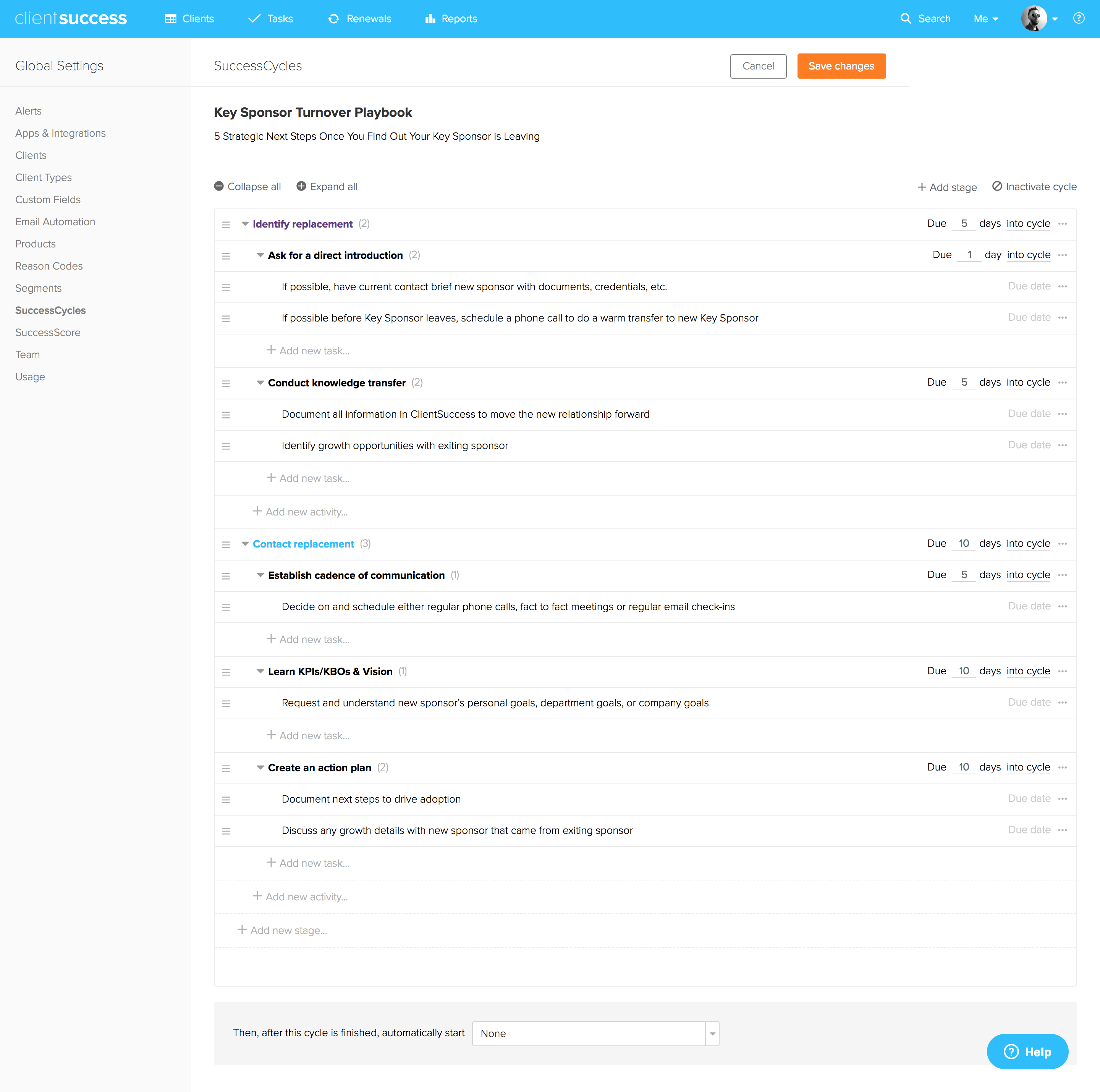Click Add new activity under Identify replacement

300,512
